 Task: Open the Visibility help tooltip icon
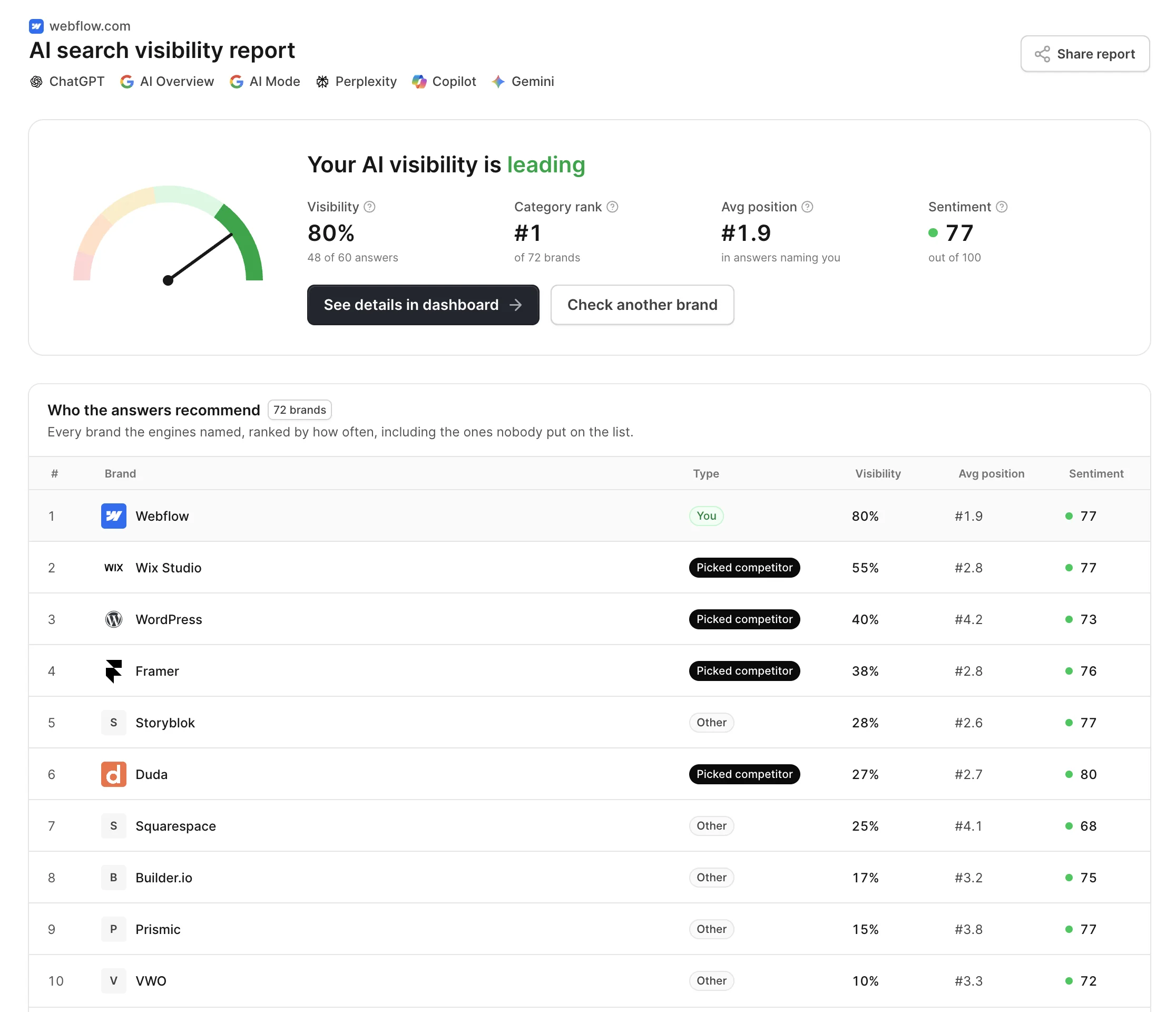click(x=369, y=207)
